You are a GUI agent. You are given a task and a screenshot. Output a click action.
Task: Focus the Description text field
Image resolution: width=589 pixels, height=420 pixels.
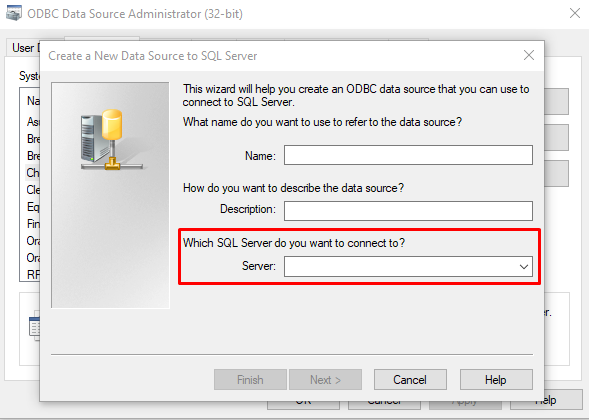click(408, 211)
